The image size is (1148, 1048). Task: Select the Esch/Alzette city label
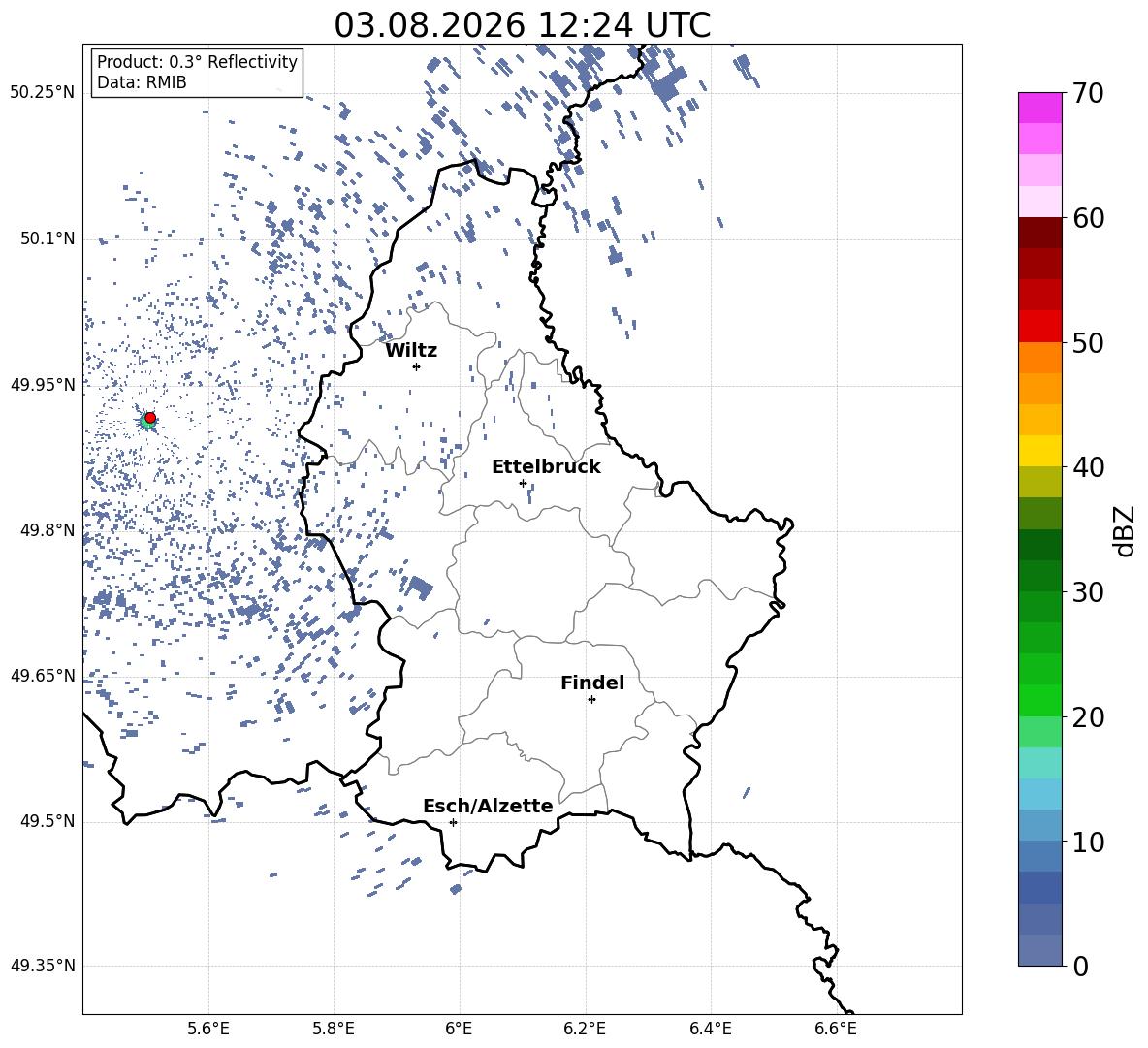point(488,806)
